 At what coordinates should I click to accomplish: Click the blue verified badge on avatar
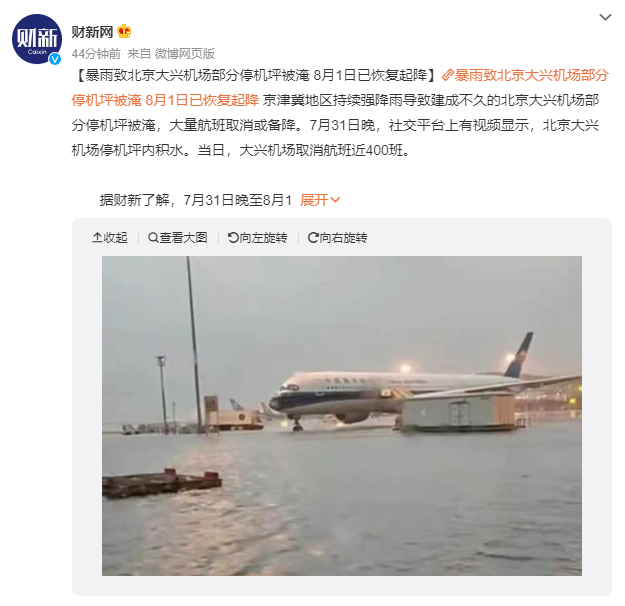(x=55, y=59)
